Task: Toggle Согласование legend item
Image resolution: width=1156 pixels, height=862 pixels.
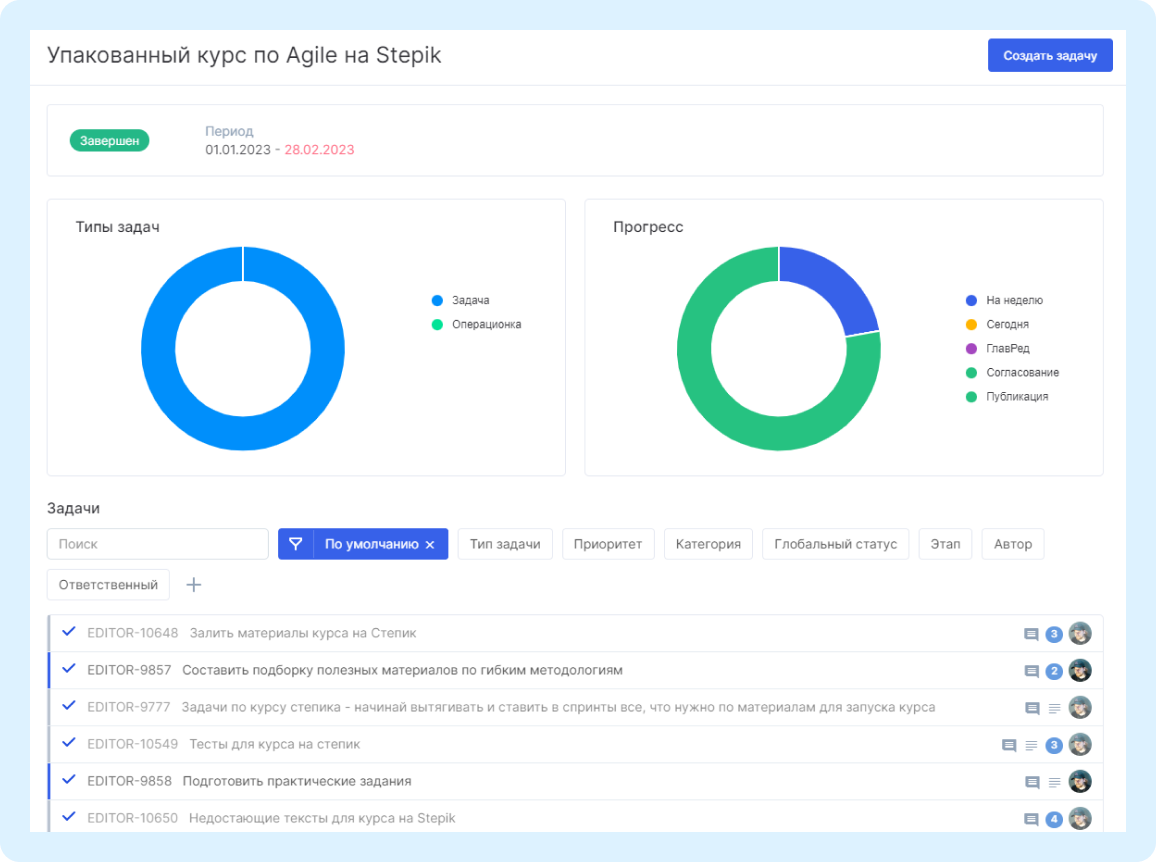Action: click(1012, 372)
